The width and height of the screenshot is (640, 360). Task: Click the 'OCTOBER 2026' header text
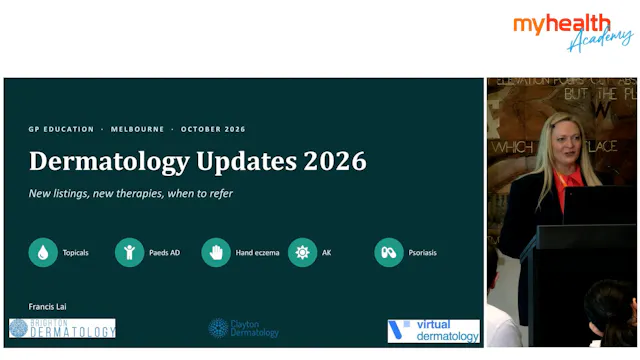coord(213,129)
